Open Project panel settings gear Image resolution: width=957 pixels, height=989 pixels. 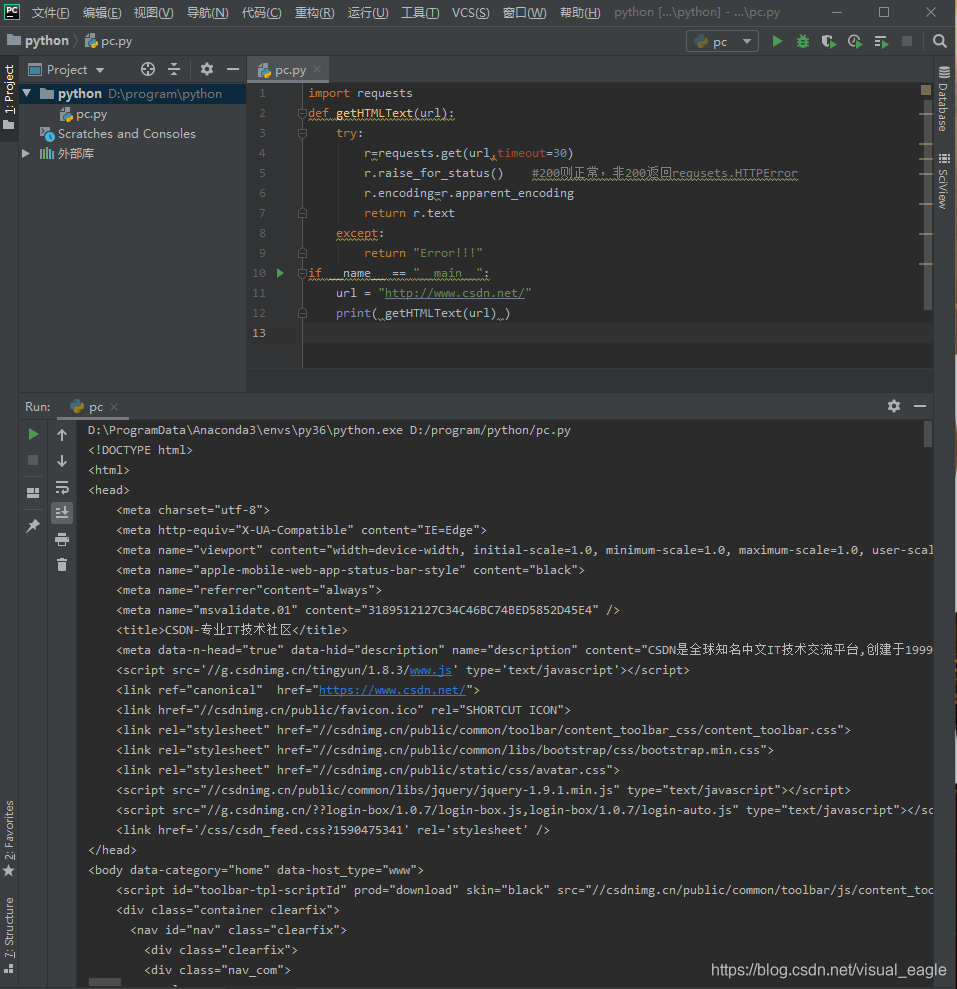(x=206, y=69)
